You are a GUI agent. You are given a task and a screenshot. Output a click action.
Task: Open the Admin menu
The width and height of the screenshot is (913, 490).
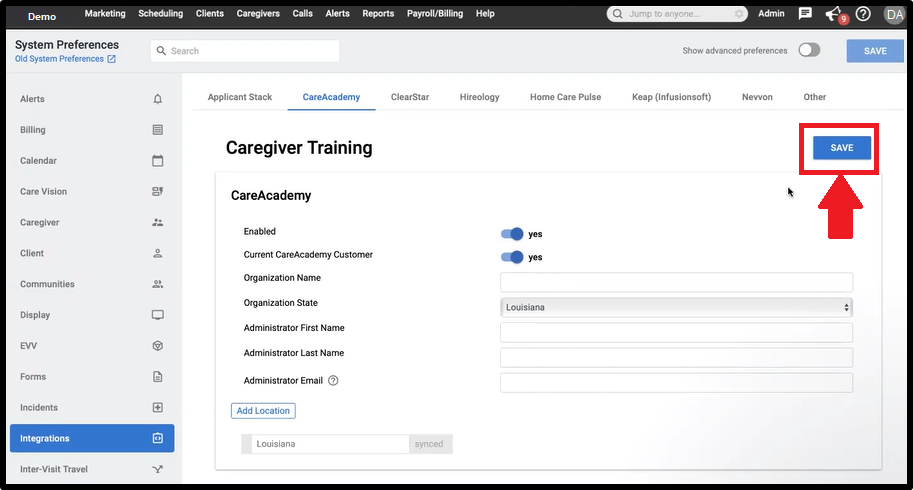(x=771, y=13)
